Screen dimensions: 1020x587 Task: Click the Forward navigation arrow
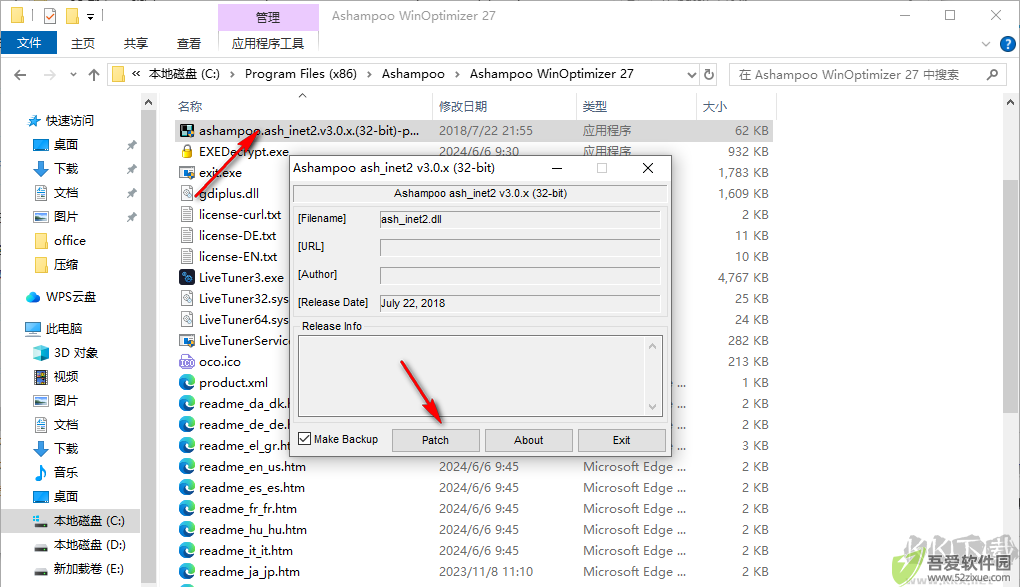49,75
